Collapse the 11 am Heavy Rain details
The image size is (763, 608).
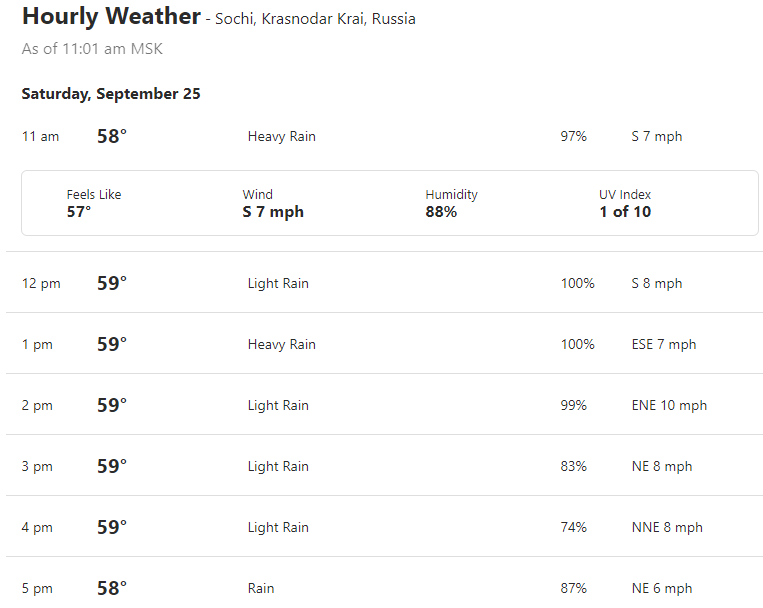tap(384, 136)
